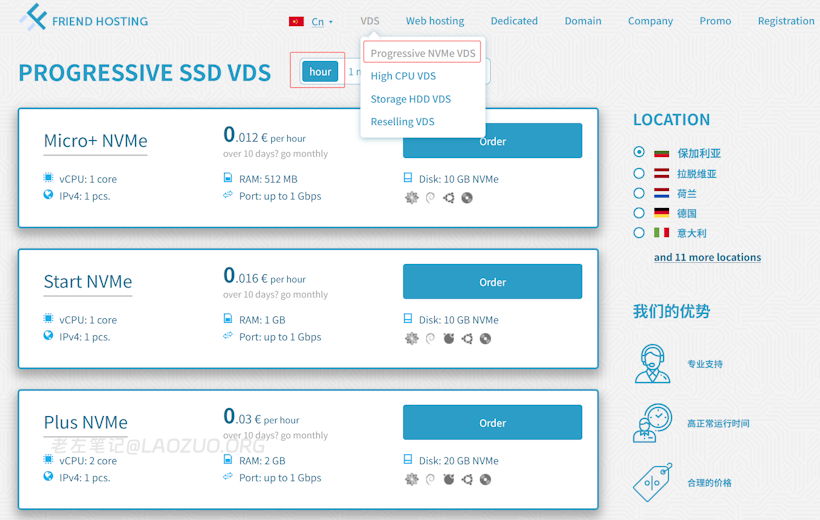Open the Domain menu
This screenshot has width=820, height=520.
(583, 21)
